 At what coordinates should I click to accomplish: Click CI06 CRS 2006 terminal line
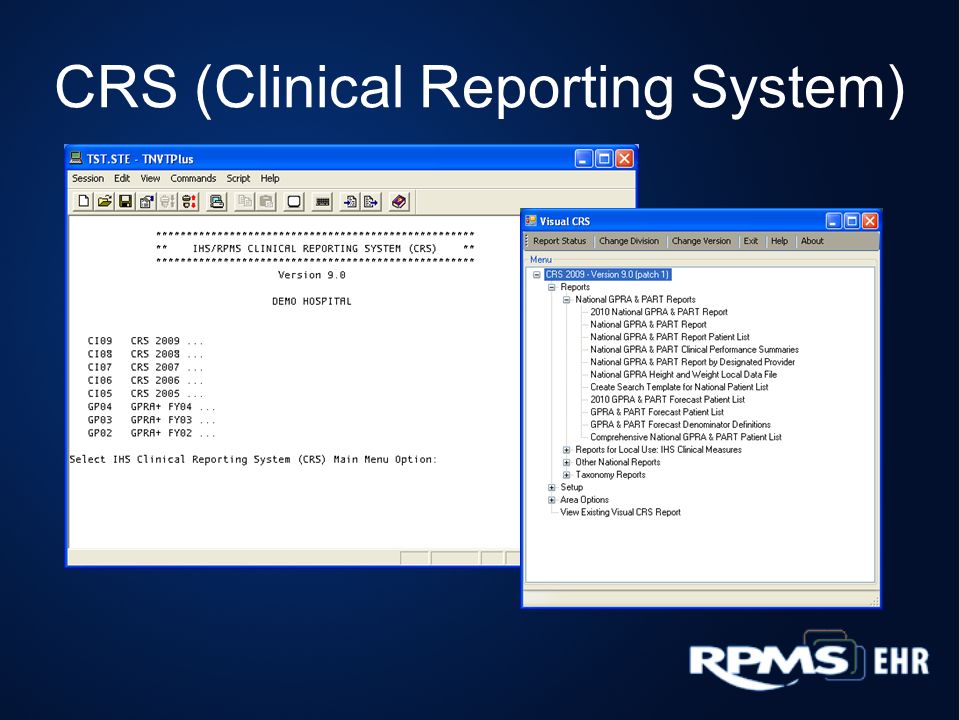[145, 380]
